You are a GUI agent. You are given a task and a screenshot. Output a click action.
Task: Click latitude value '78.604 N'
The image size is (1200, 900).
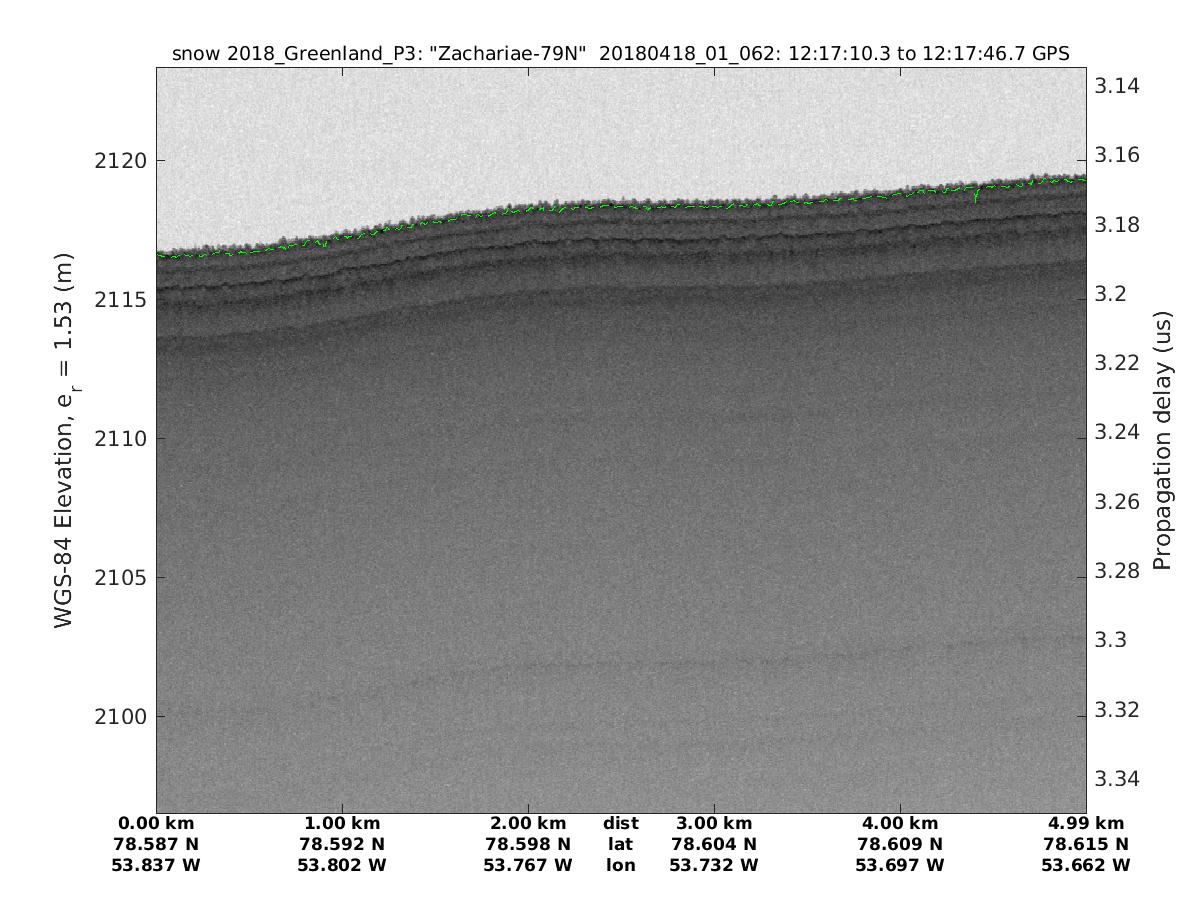(714, 845)
